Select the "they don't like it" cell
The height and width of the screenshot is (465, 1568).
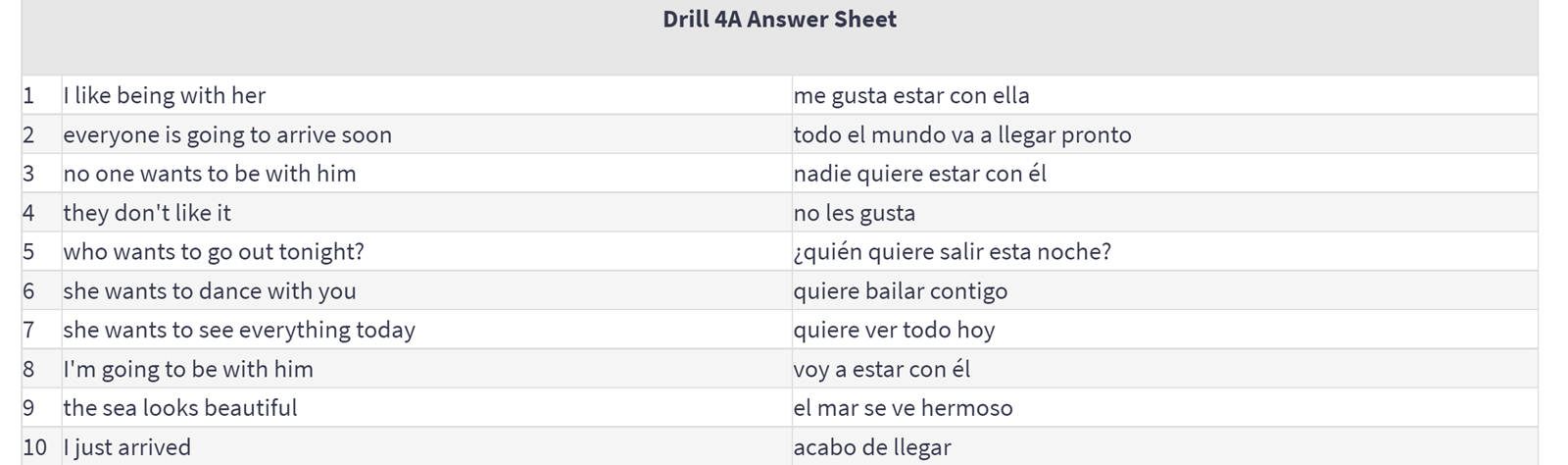click(147, 213)
